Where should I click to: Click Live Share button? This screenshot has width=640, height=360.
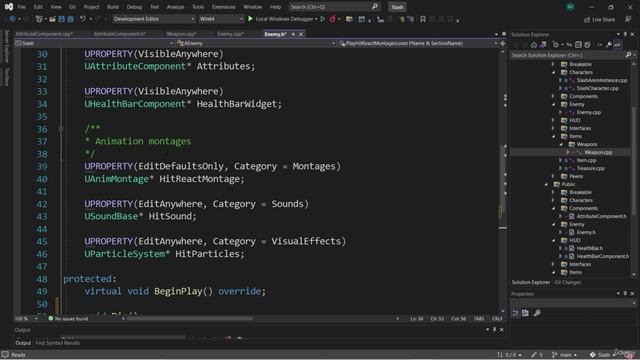click(x=599, y=20)
